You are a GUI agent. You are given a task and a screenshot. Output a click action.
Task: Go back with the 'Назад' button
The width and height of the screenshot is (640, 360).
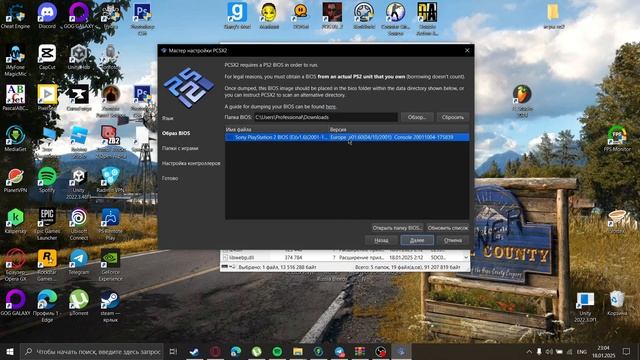pos(381,240)
